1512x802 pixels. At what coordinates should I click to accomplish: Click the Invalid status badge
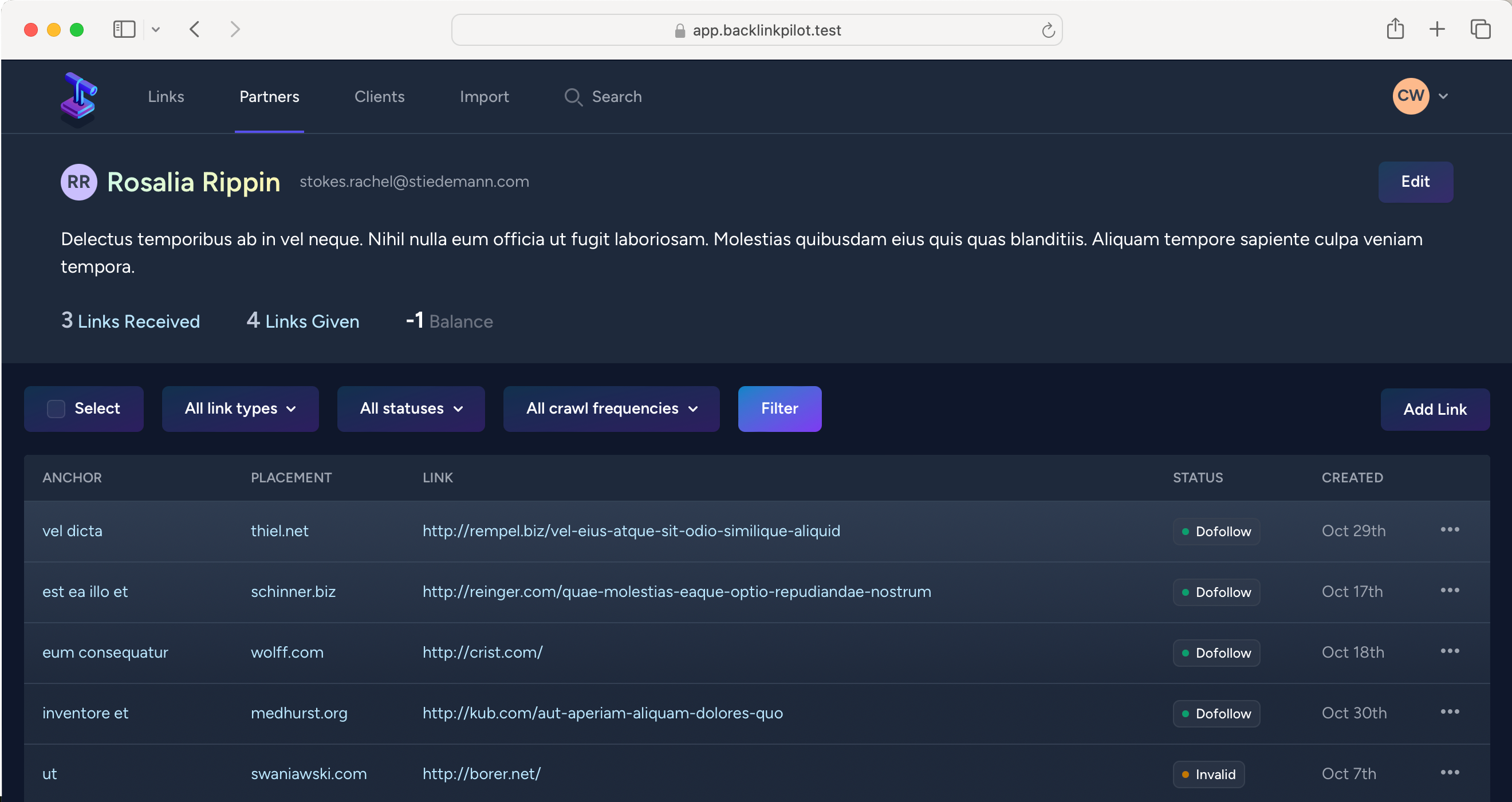point(1208,775)
